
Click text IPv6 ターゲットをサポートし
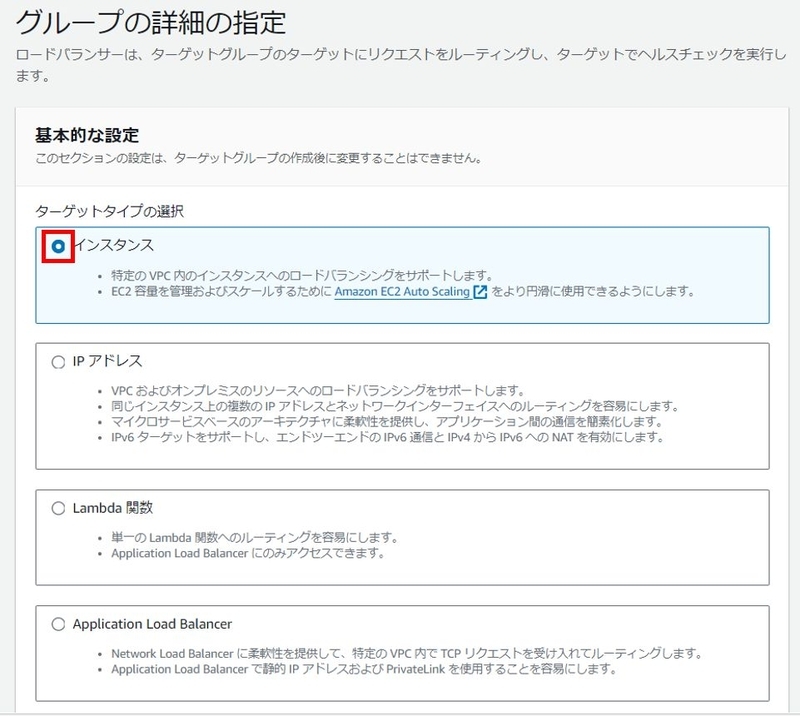point(189,437)
